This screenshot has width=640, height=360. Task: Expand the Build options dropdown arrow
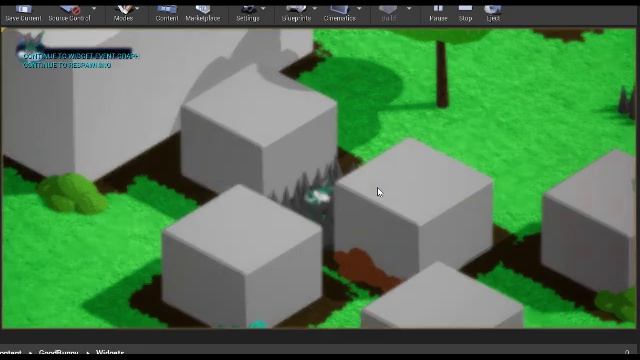point(409,9)
